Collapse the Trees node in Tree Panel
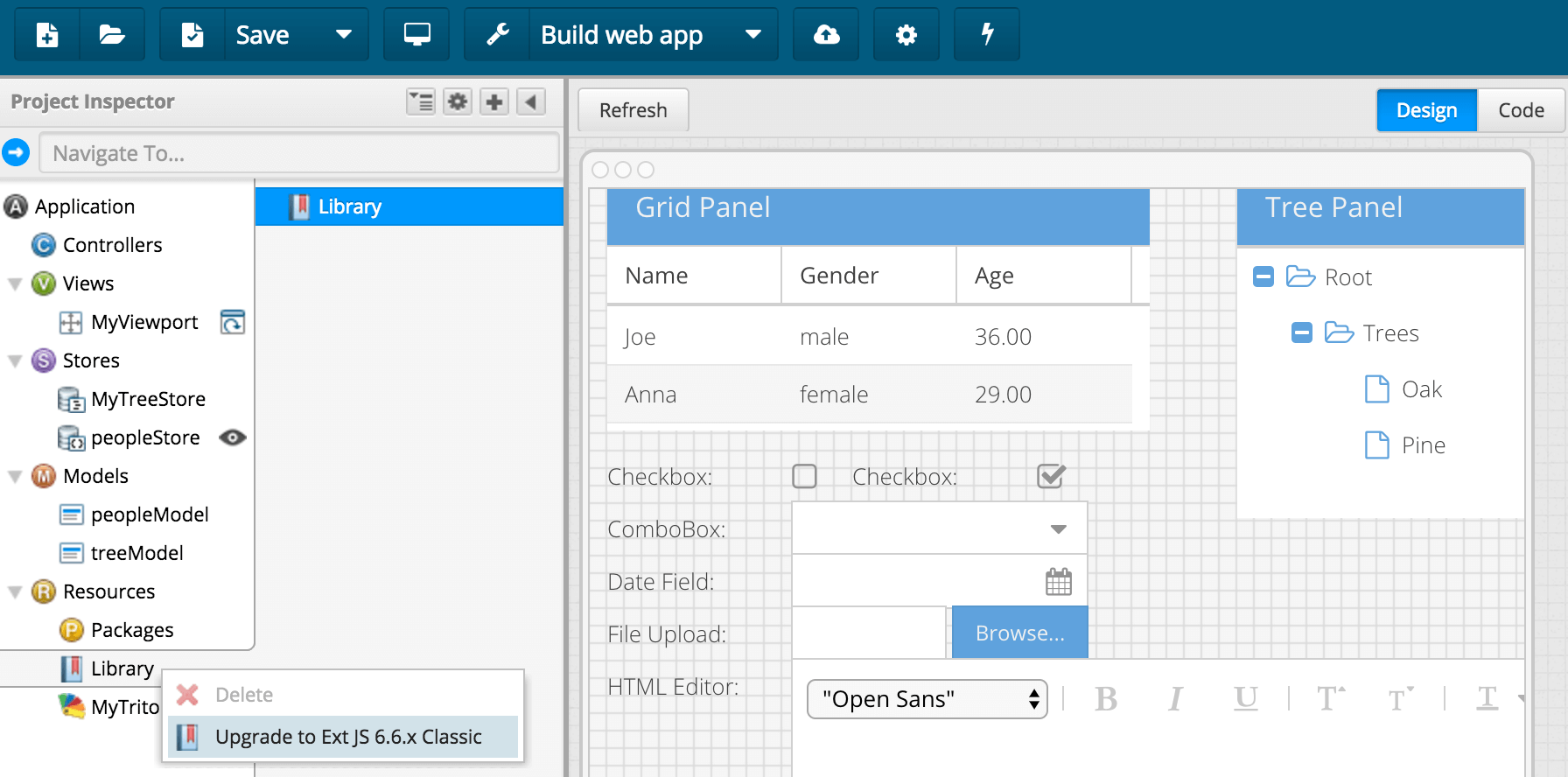The height and width of the screenshot is (777, 1568). (1302, 333)
